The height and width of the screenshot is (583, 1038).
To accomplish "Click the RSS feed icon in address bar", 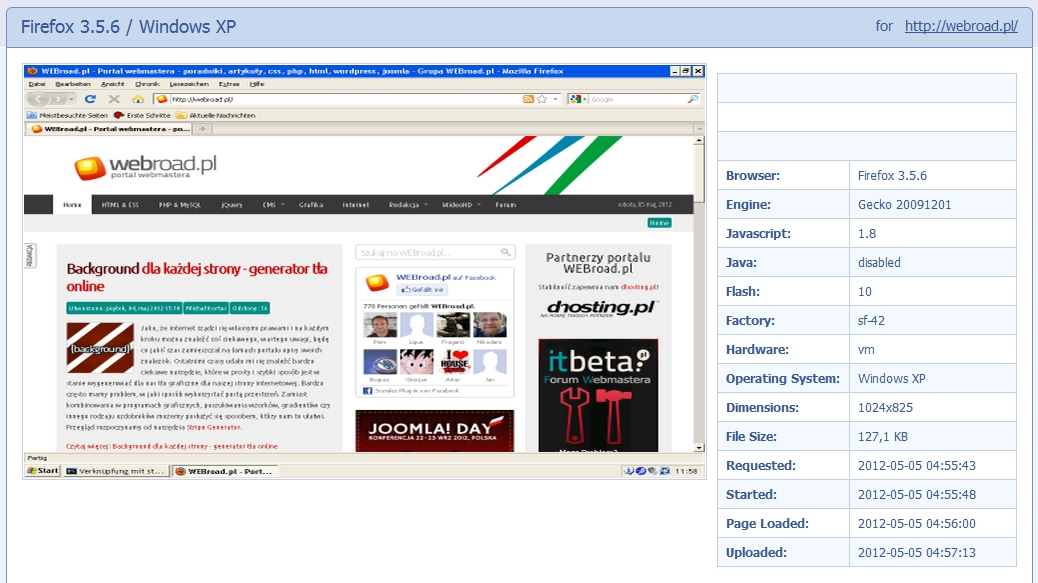I will (x=528, y=100).
